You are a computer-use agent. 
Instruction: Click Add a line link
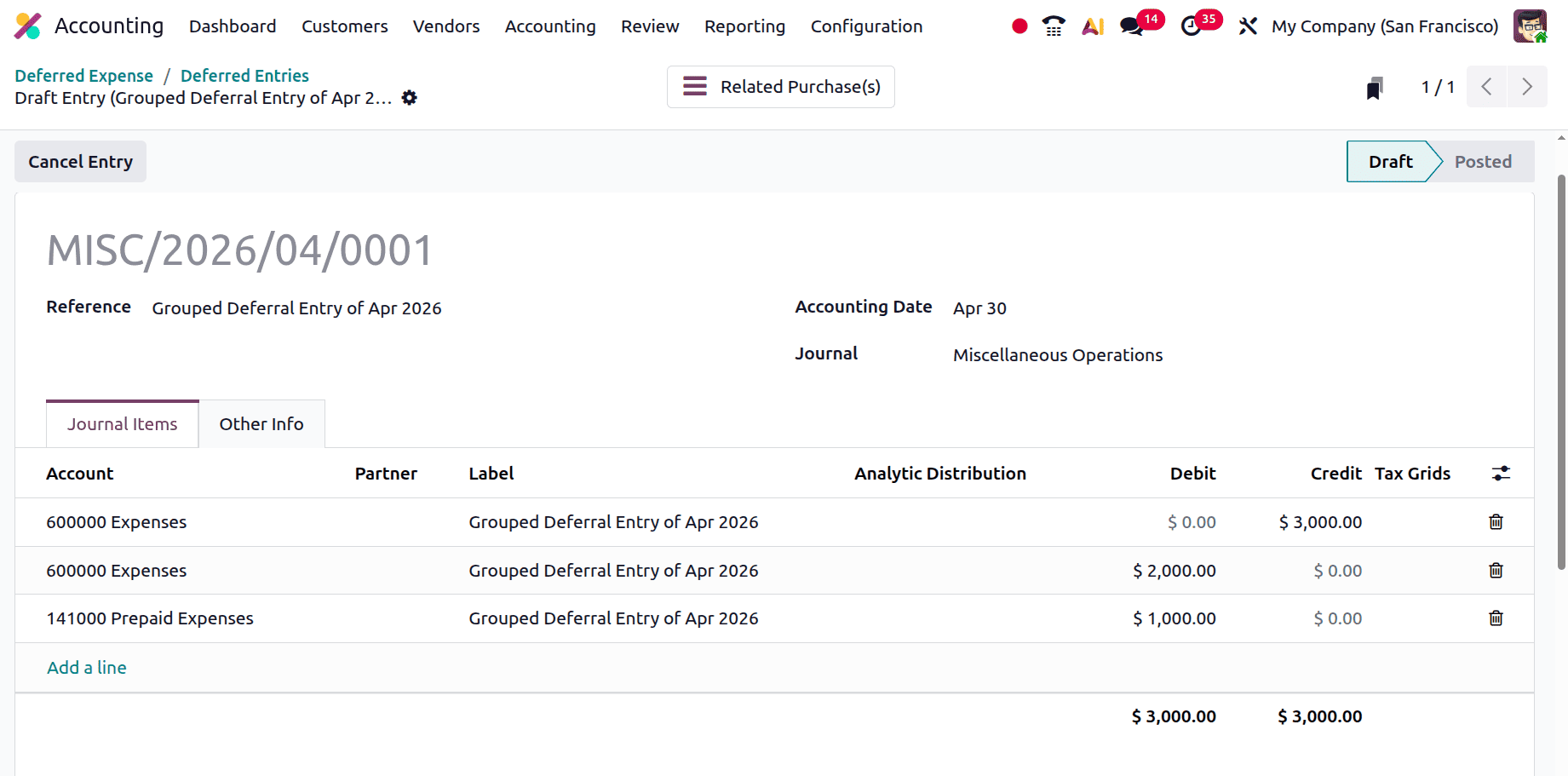(x=87, y=668)
